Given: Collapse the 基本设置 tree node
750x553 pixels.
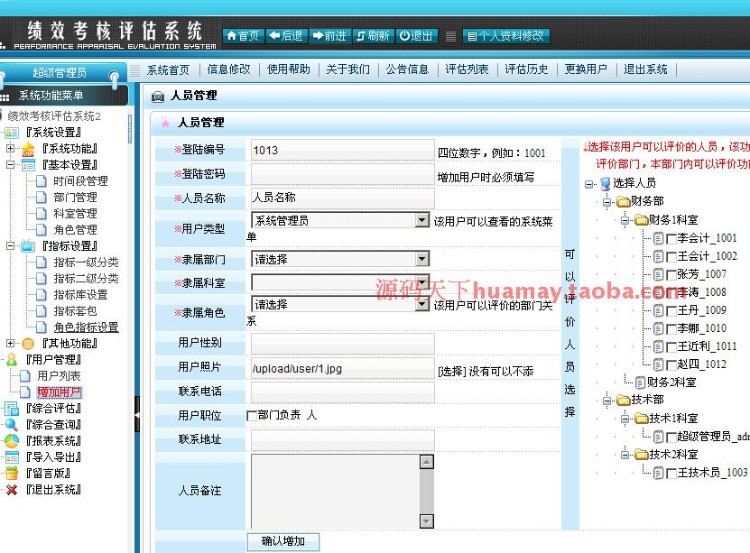Looking at the screenshot, I should coord(10,165).
